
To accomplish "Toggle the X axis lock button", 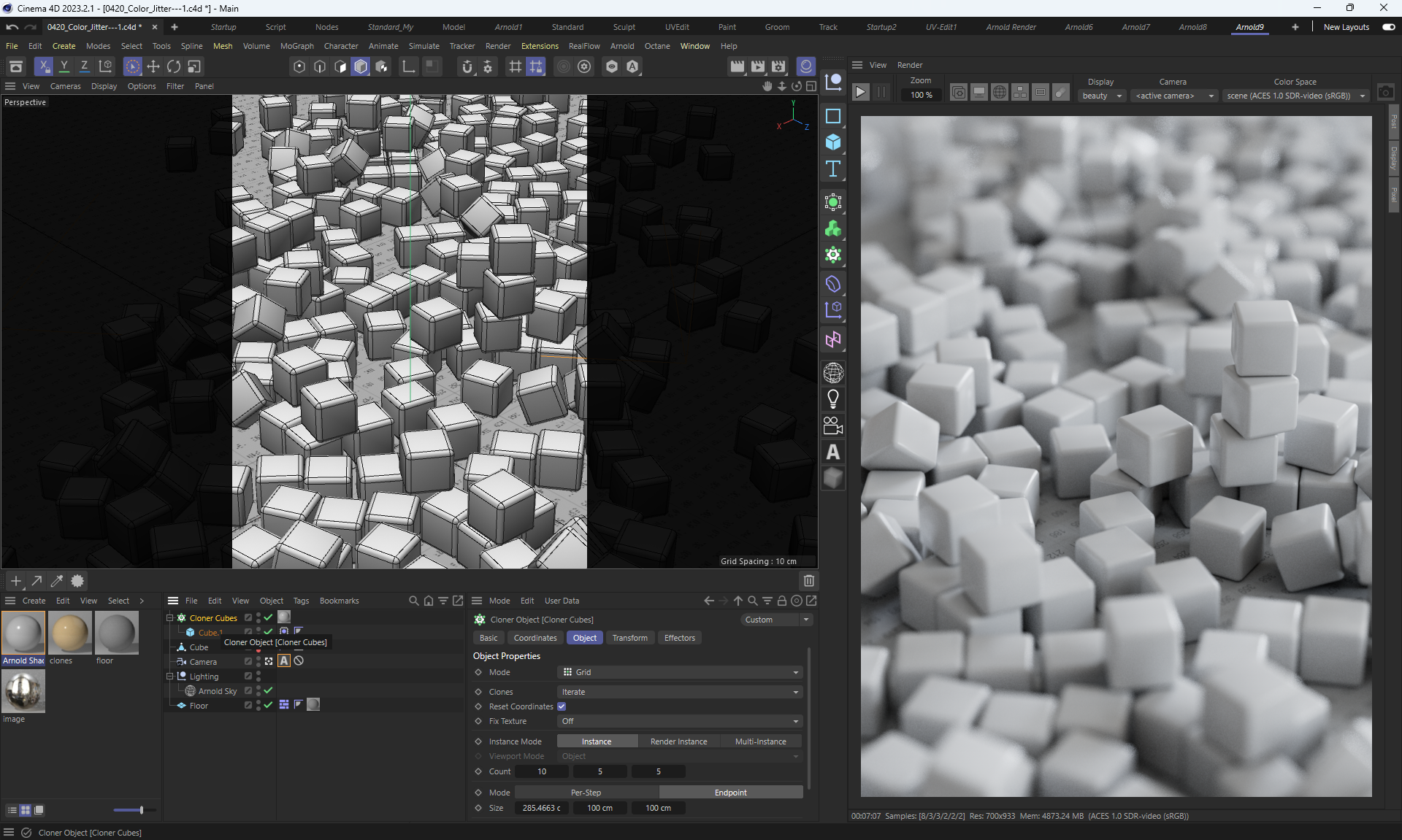I will pos(44,66).
